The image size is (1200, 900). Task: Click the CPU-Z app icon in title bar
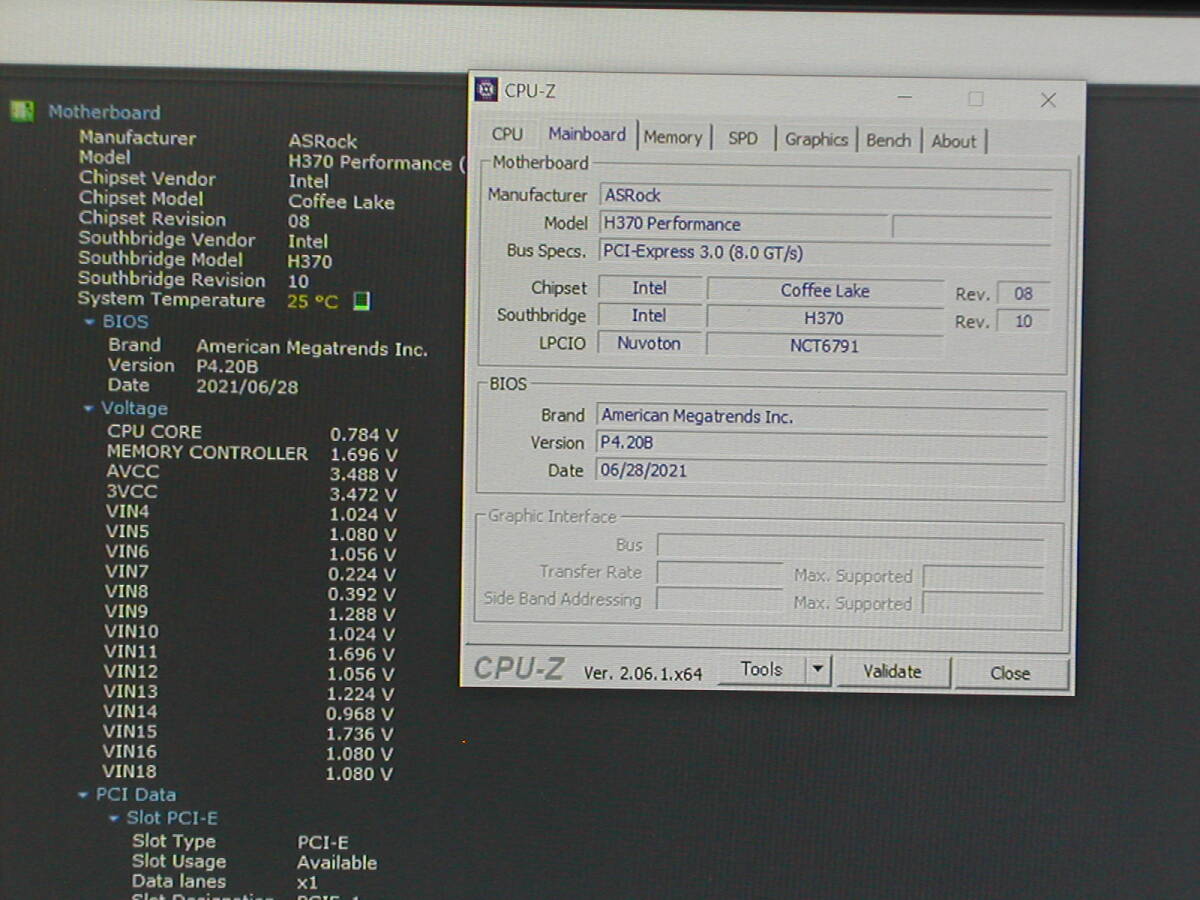coord(486,90)
